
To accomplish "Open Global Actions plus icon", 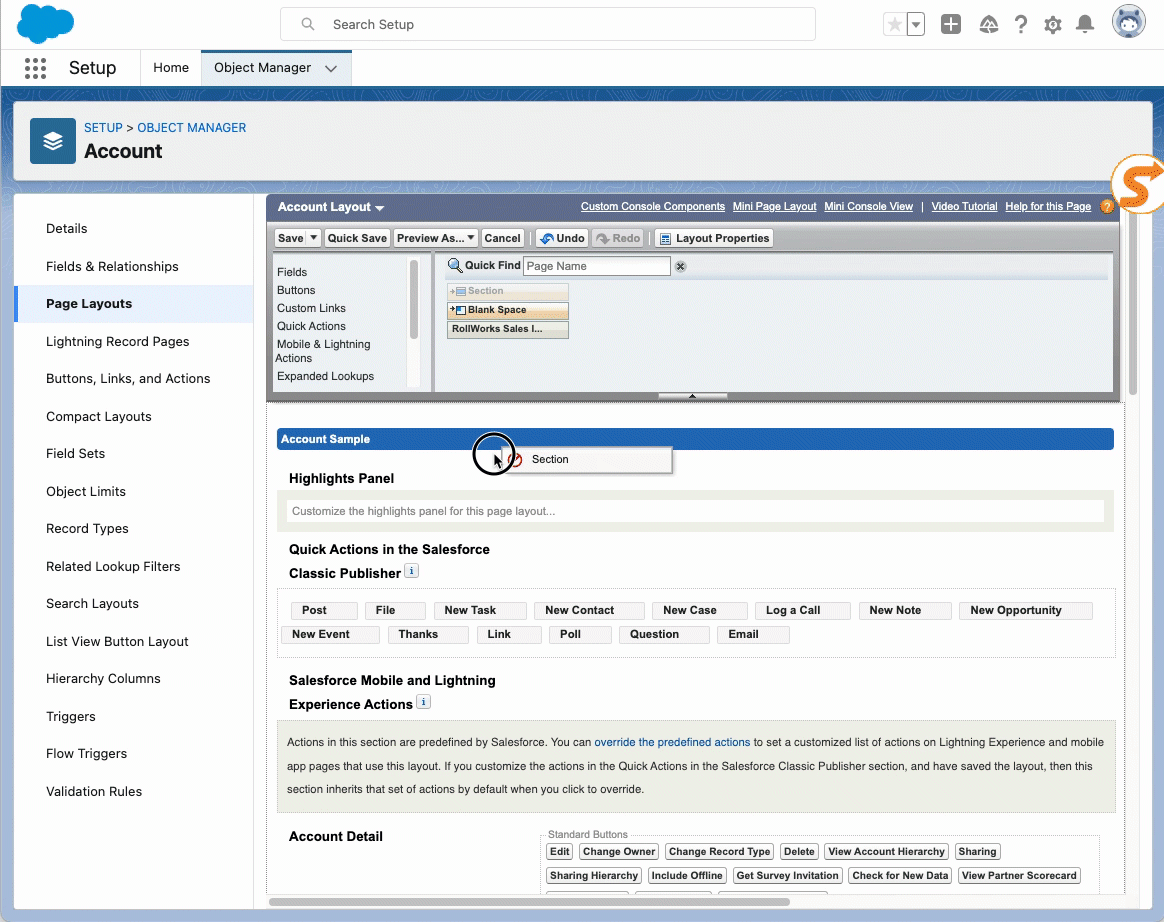I will point(951,25).
